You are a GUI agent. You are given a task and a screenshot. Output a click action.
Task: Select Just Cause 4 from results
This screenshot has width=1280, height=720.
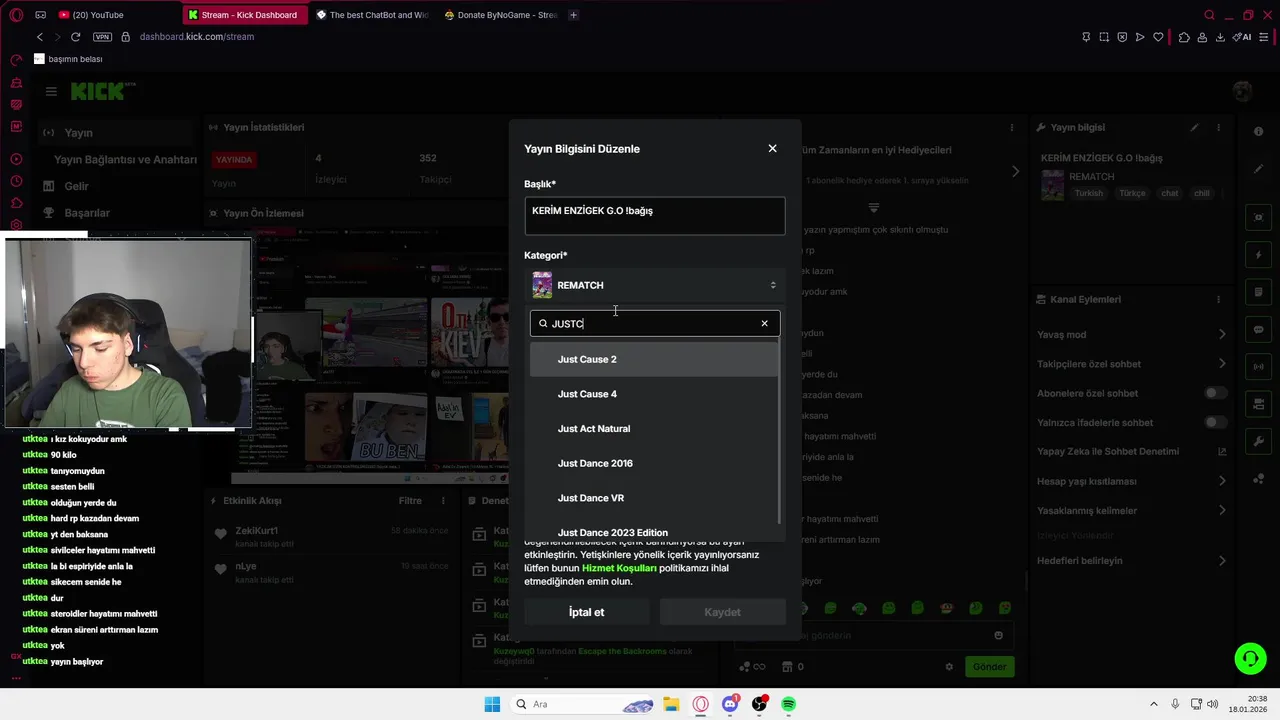[654, 394]
